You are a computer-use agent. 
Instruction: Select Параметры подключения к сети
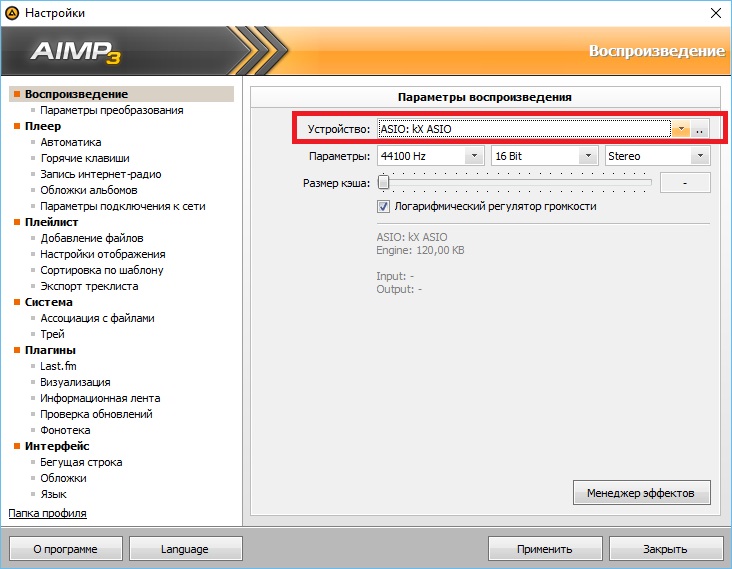tap(123, 206)
